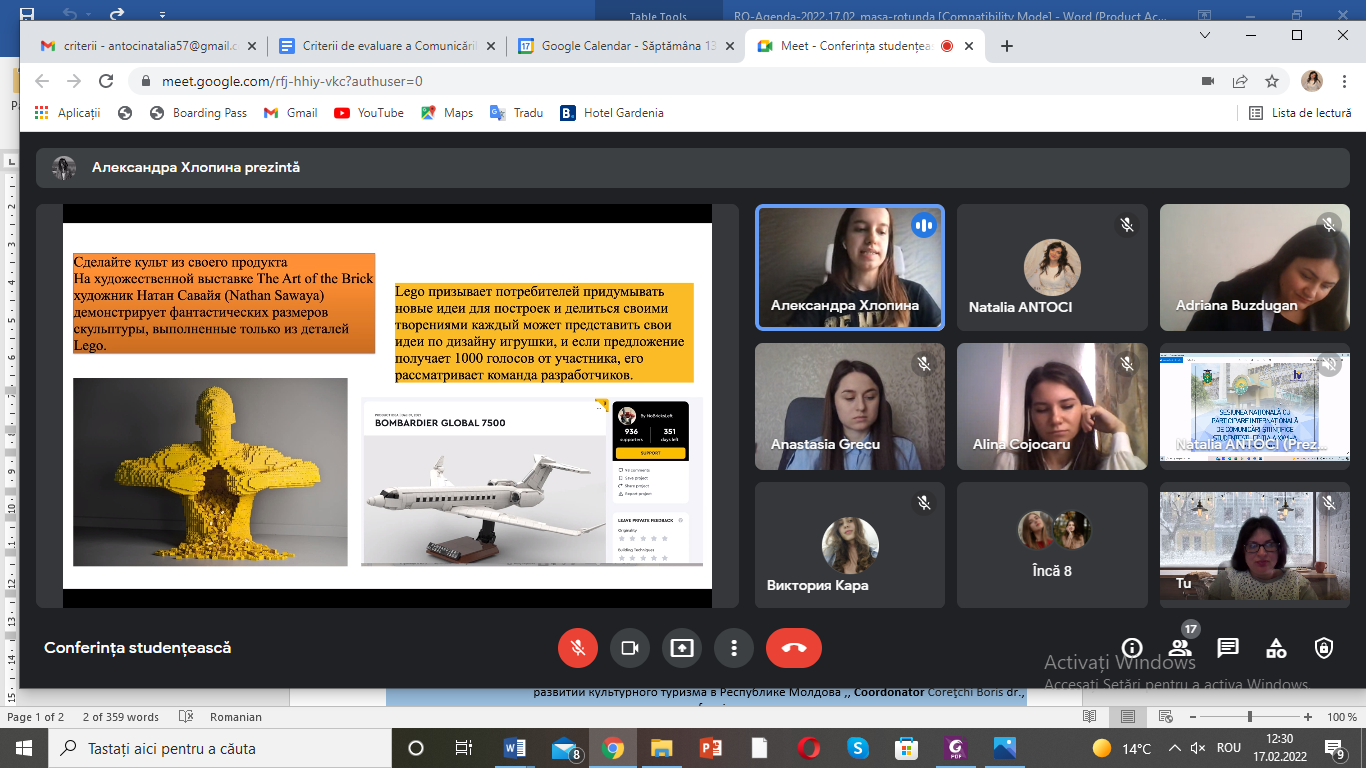Open more options three-dot menu
Image resolution: width=1366 pixels, height=768 pixels.
point(734,648)
